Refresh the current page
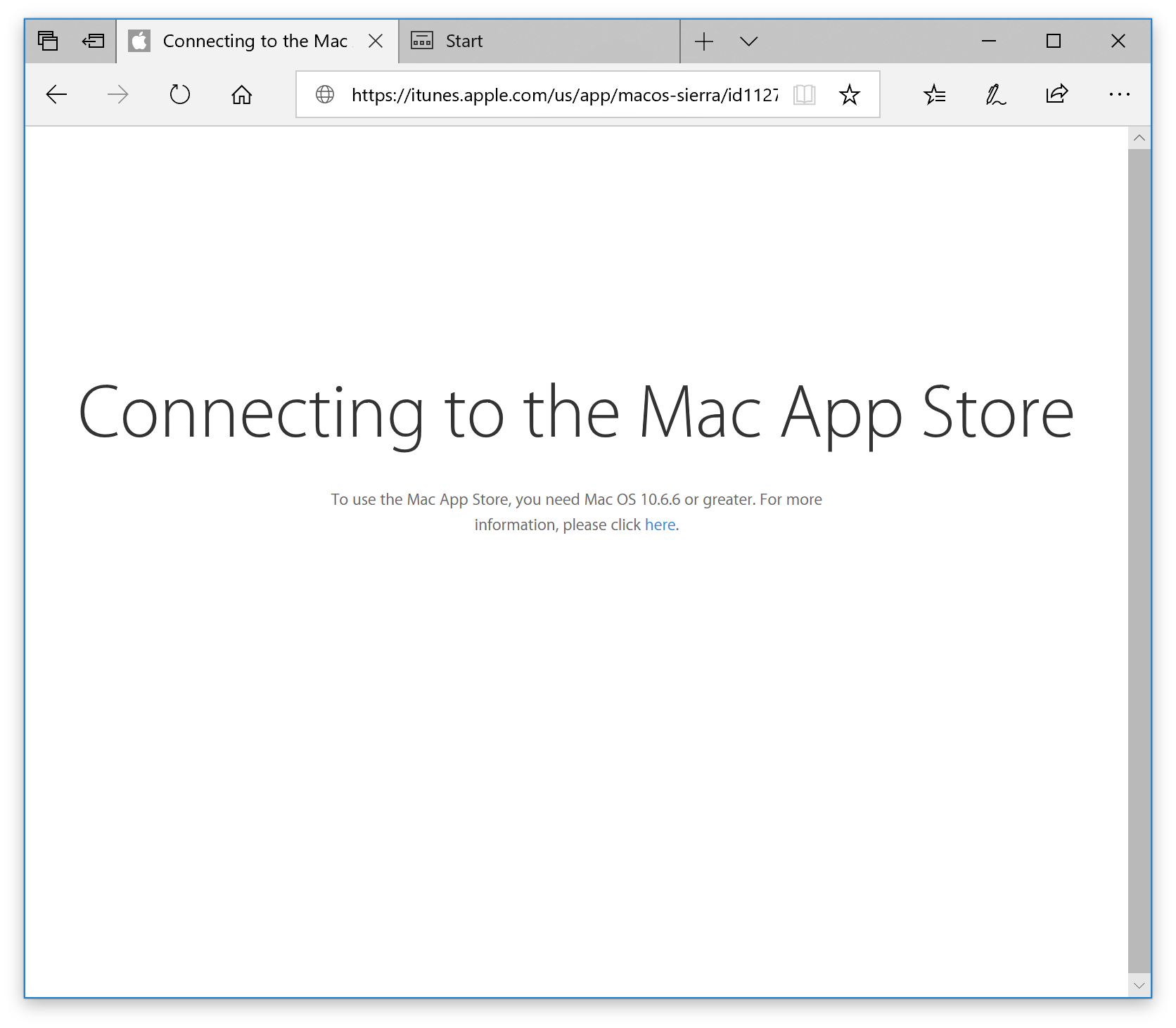 coord(179,94)
